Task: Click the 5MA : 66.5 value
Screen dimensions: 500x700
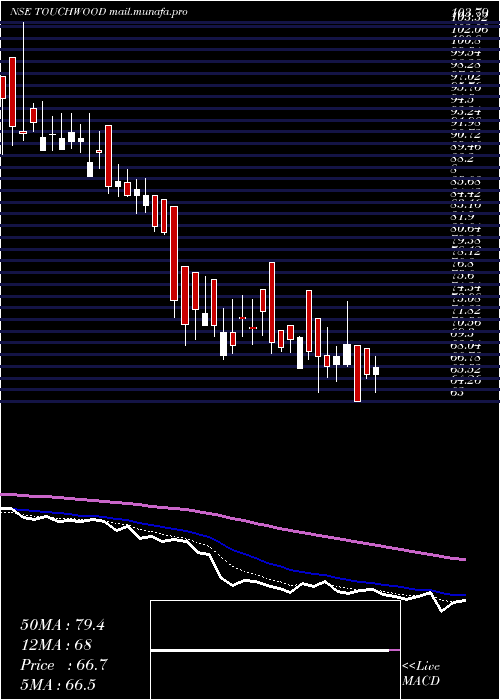Action: tap(58, 684)
